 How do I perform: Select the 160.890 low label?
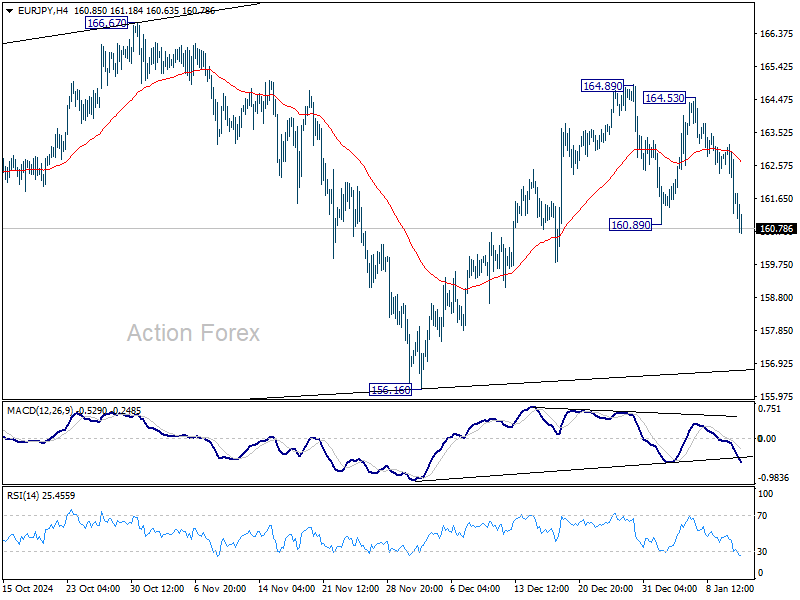coord(631,224)
